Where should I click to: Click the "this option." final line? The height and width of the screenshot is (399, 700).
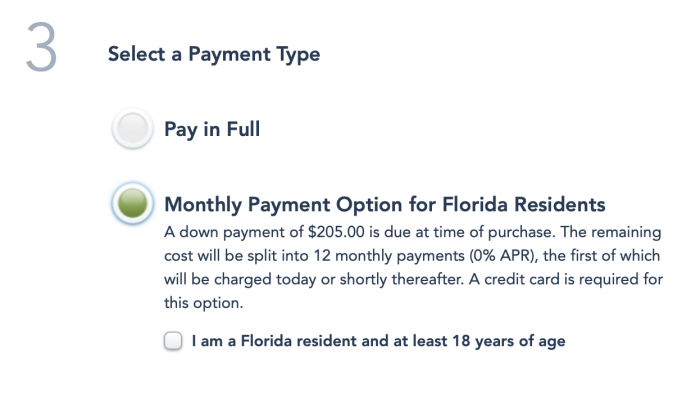click(x=204, y=303)
